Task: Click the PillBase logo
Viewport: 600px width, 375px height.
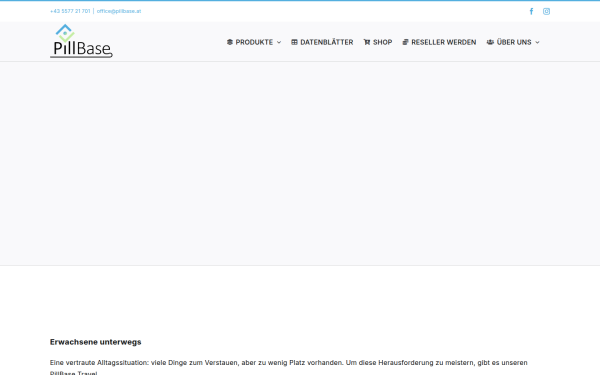Action: (x=81, y=41)
